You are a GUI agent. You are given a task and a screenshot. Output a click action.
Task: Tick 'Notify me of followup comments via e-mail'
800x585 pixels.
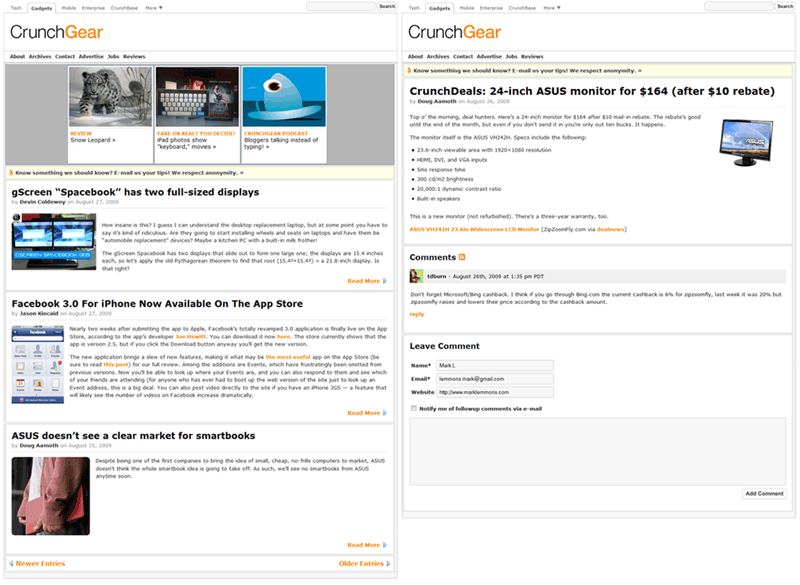click(x=414, y=409)
